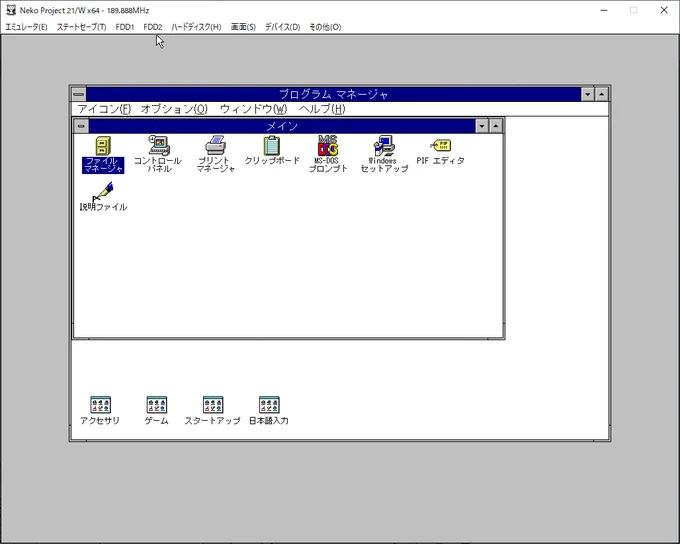Open the ステートセーブ(T) menu
The width and height of the screenshot is (680, 544).
(82, 27)
